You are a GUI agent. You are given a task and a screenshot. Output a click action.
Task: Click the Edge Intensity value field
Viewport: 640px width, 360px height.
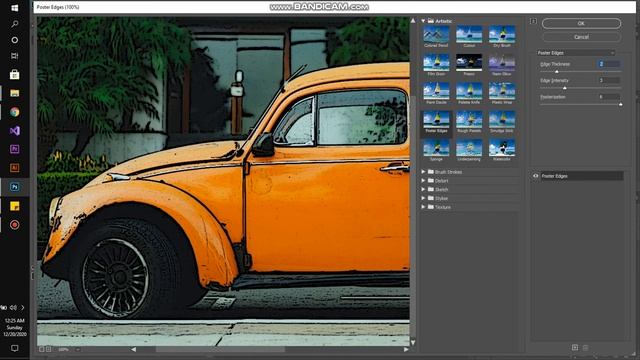(609, 80)
